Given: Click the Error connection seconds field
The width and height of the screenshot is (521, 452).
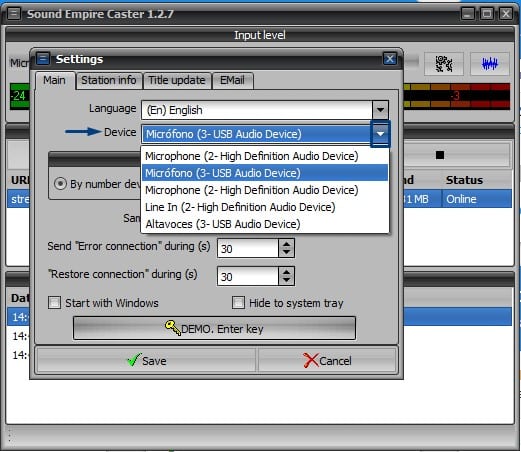Looking at the screenshot, I should [x=248, y=248].
